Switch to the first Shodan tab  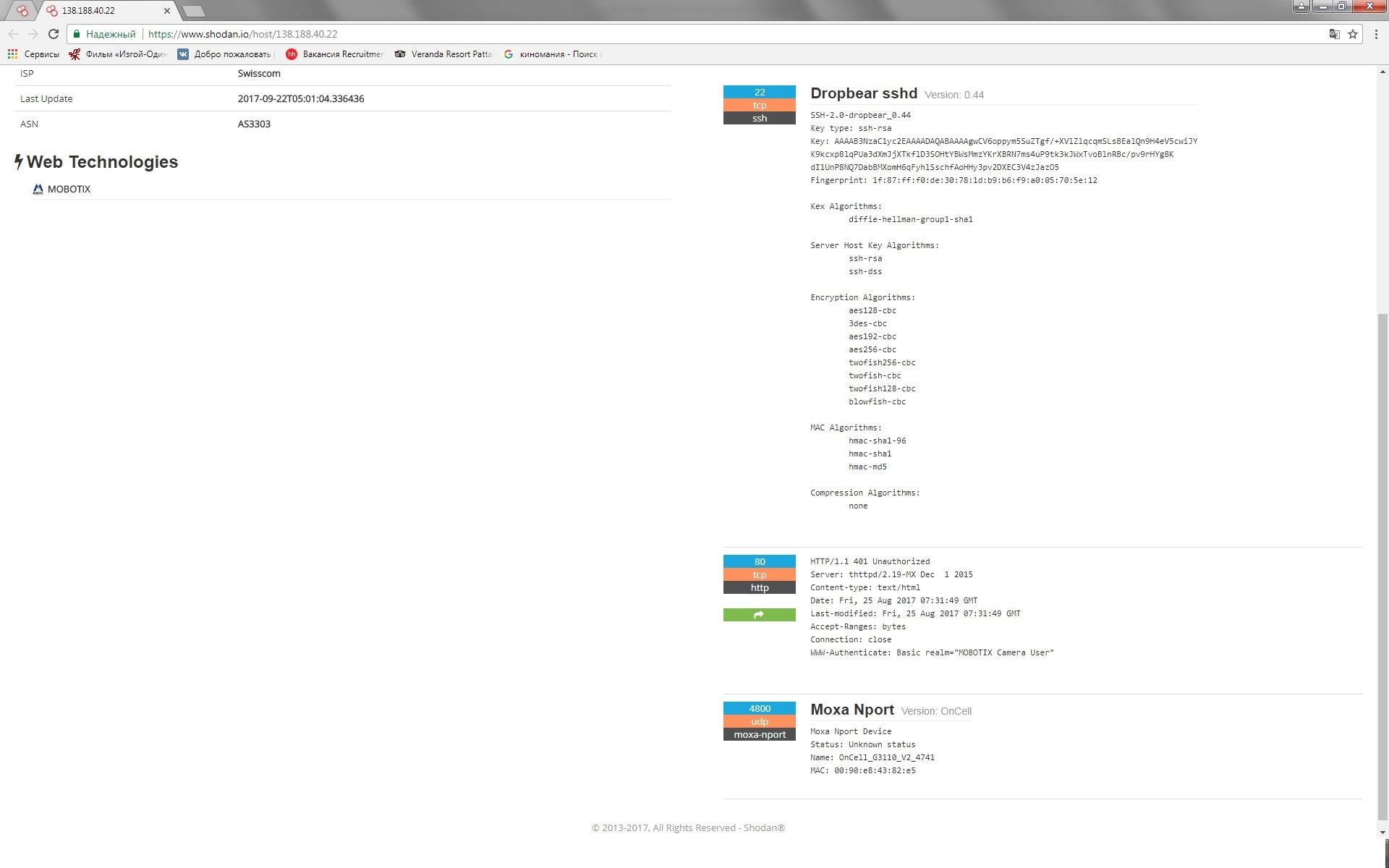pyautogui.click(x=22, y=11)
